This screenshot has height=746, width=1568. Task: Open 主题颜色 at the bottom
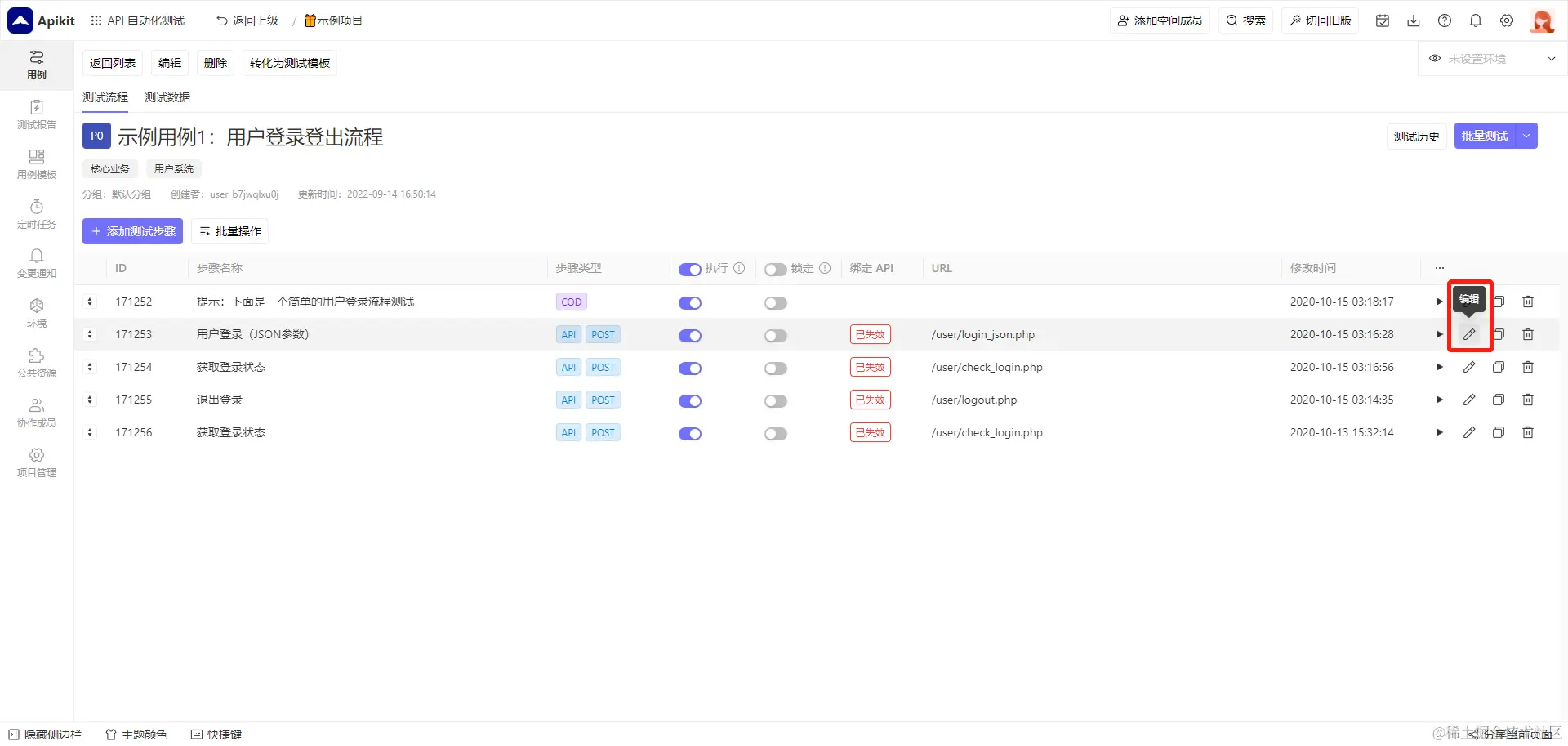tap(136, 735)
